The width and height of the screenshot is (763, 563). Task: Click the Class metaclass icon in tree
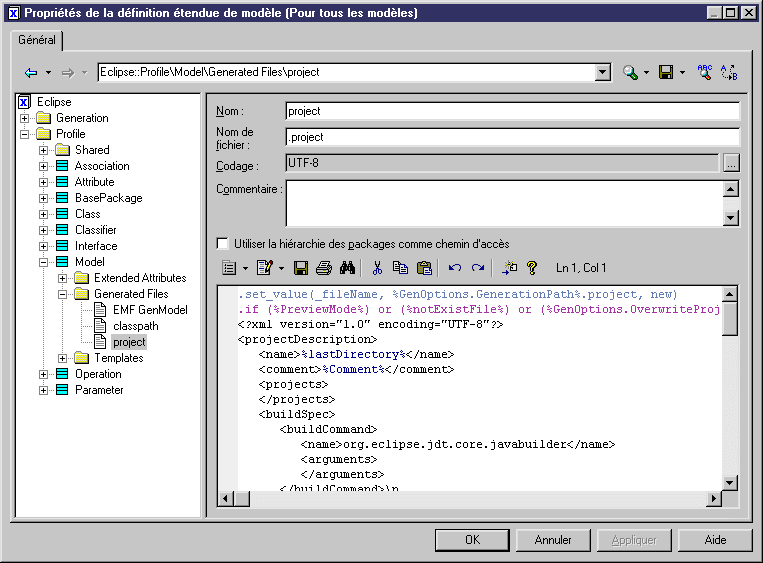pos(62,214)
